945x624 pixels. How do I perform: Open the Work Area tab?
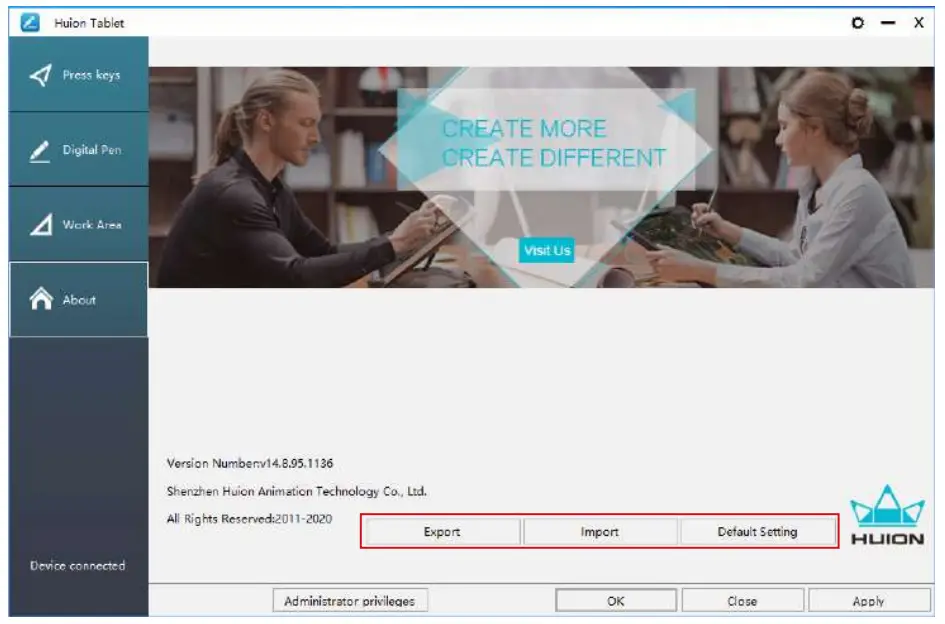[x=78, y=224]
